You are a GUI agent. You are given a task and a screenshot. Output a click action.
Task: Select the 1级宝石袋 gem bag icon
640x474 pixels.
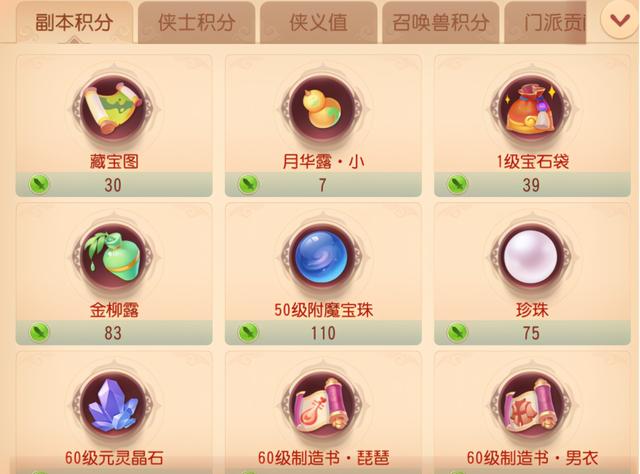tap(532, 109)
